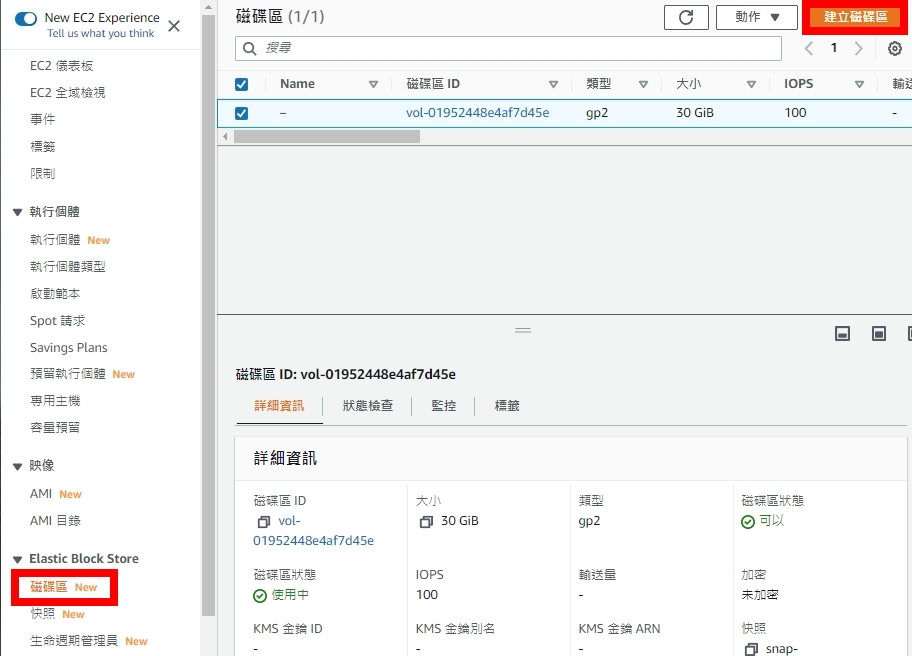Click the refresh volumes icon button
The image size is (912, 656).
686,17
